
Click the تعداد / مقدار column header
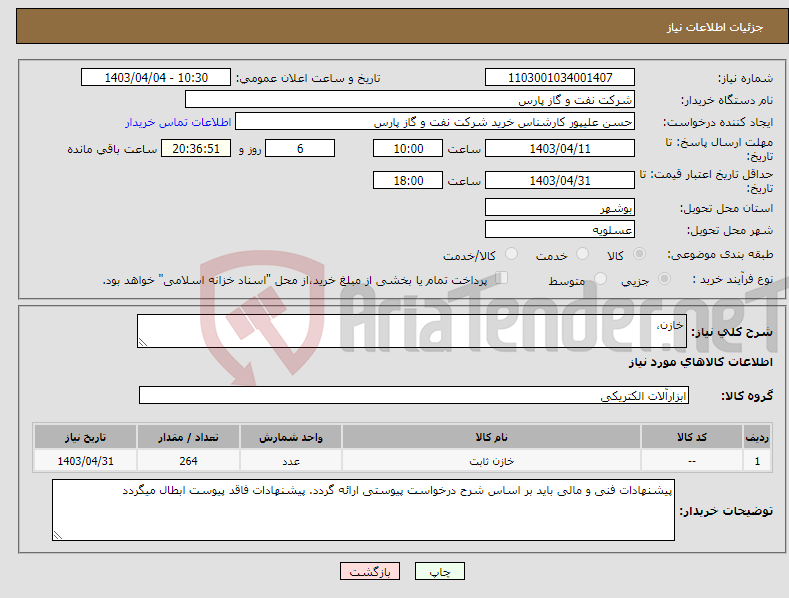tap(188, 437)
